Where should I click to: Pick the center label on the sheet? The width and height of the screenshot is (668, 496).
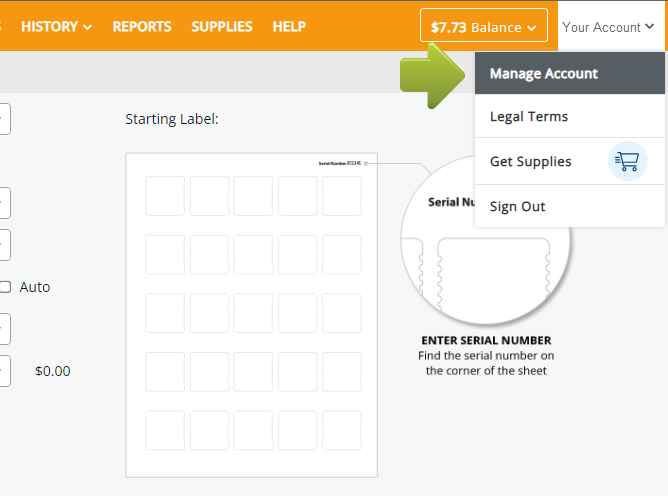253,313
